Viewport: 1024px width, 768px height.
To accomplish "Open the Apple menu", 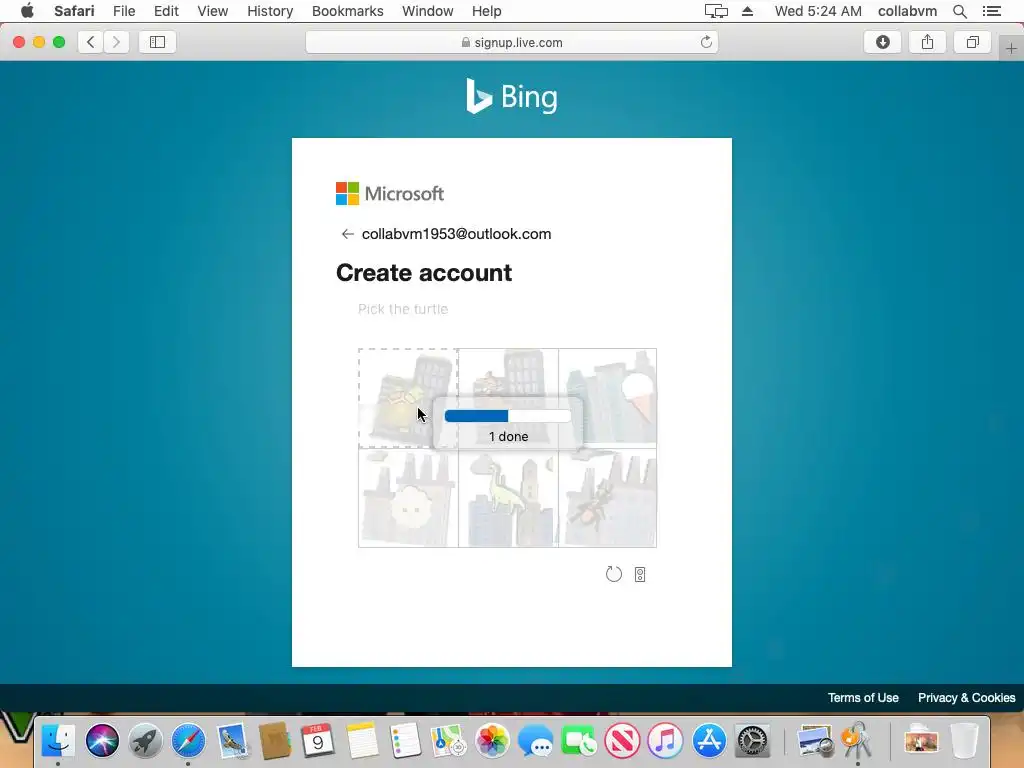I will [27, 11].
